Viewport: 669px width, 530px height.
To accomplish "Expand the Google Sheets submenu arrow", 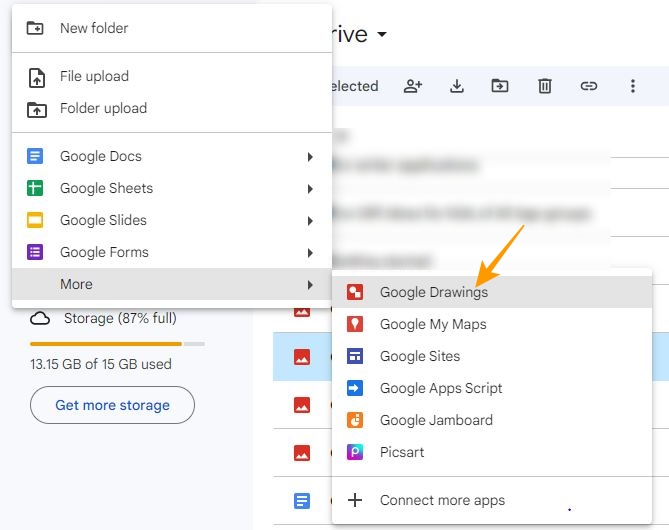I will click(x=310, y=189).
